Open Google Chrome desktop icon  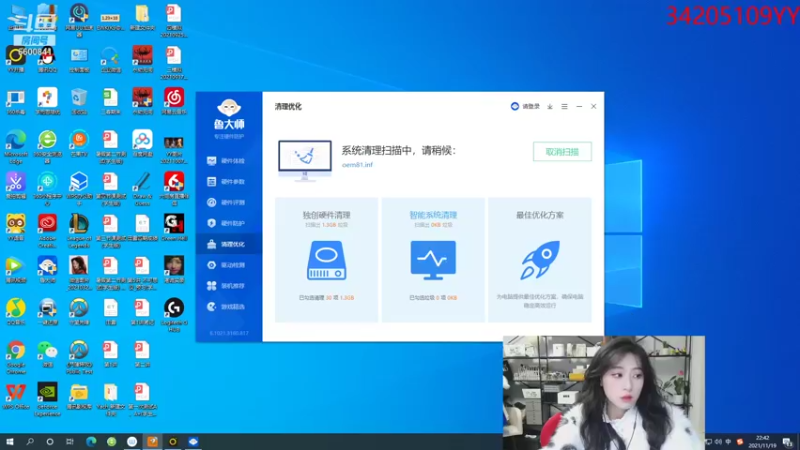pos(15,357)
